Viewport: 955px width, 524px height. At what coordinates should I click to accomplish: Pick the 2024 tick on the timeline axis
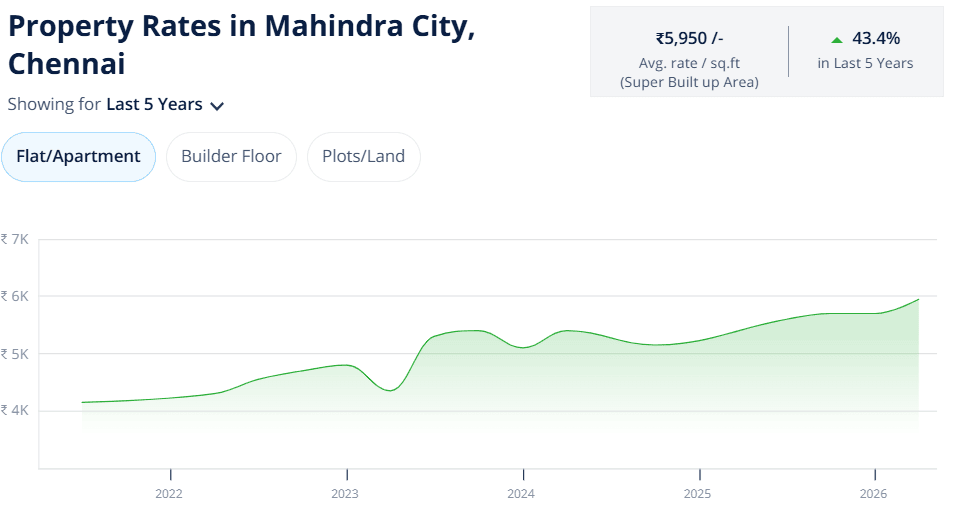[521, 494]
